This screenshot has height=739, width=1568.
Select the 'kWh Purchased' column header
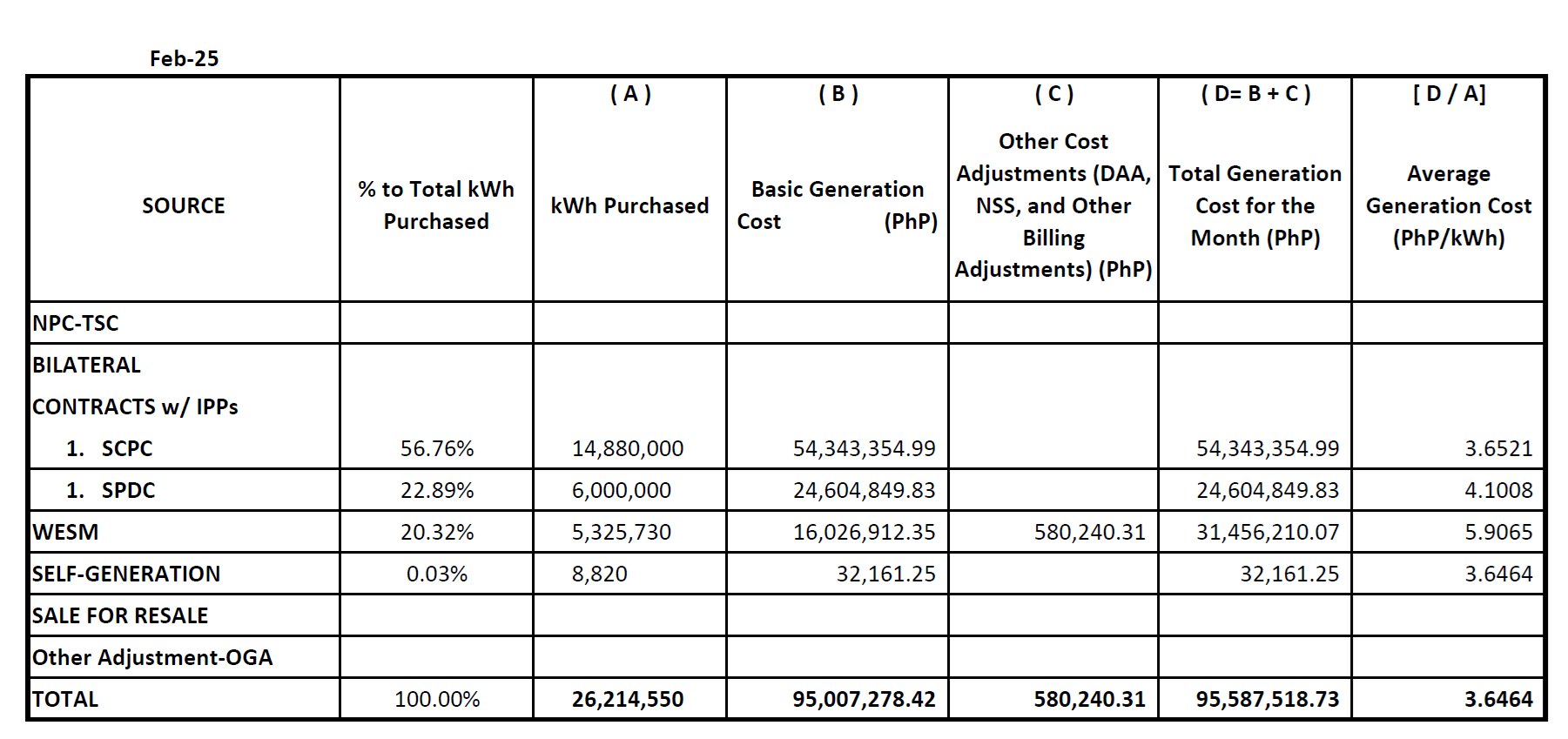tap(629, 205)
